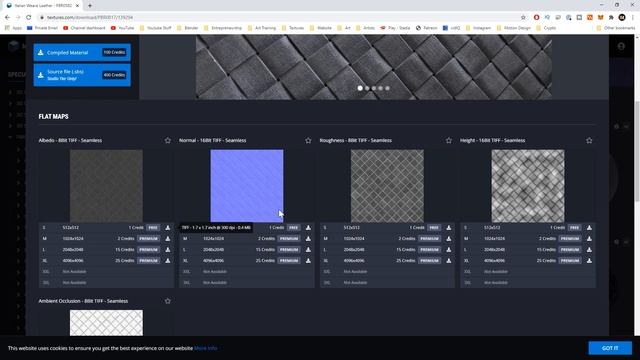Download Albedo 1024x1024 map
This screenshot has height=360, width=640.
[168, 239]
